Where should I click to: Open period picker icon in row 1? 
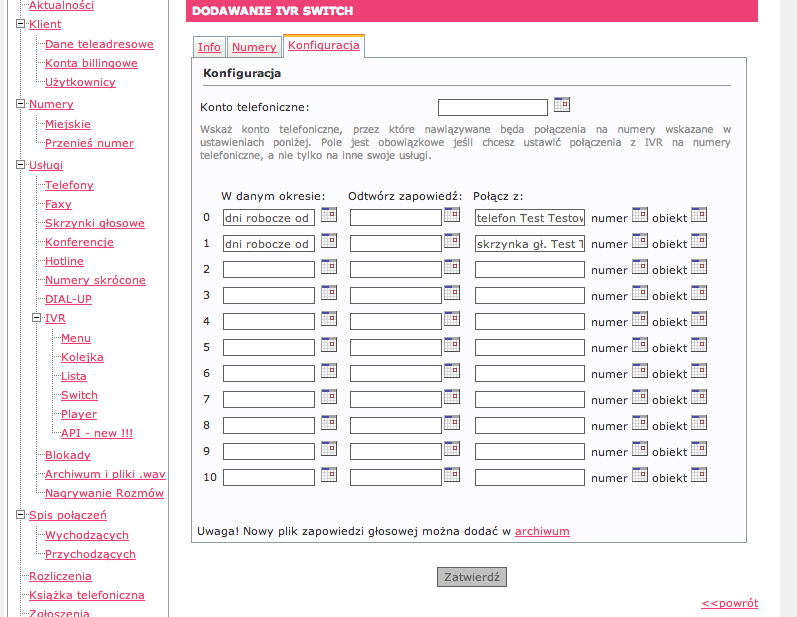click(x=329, y=240)
